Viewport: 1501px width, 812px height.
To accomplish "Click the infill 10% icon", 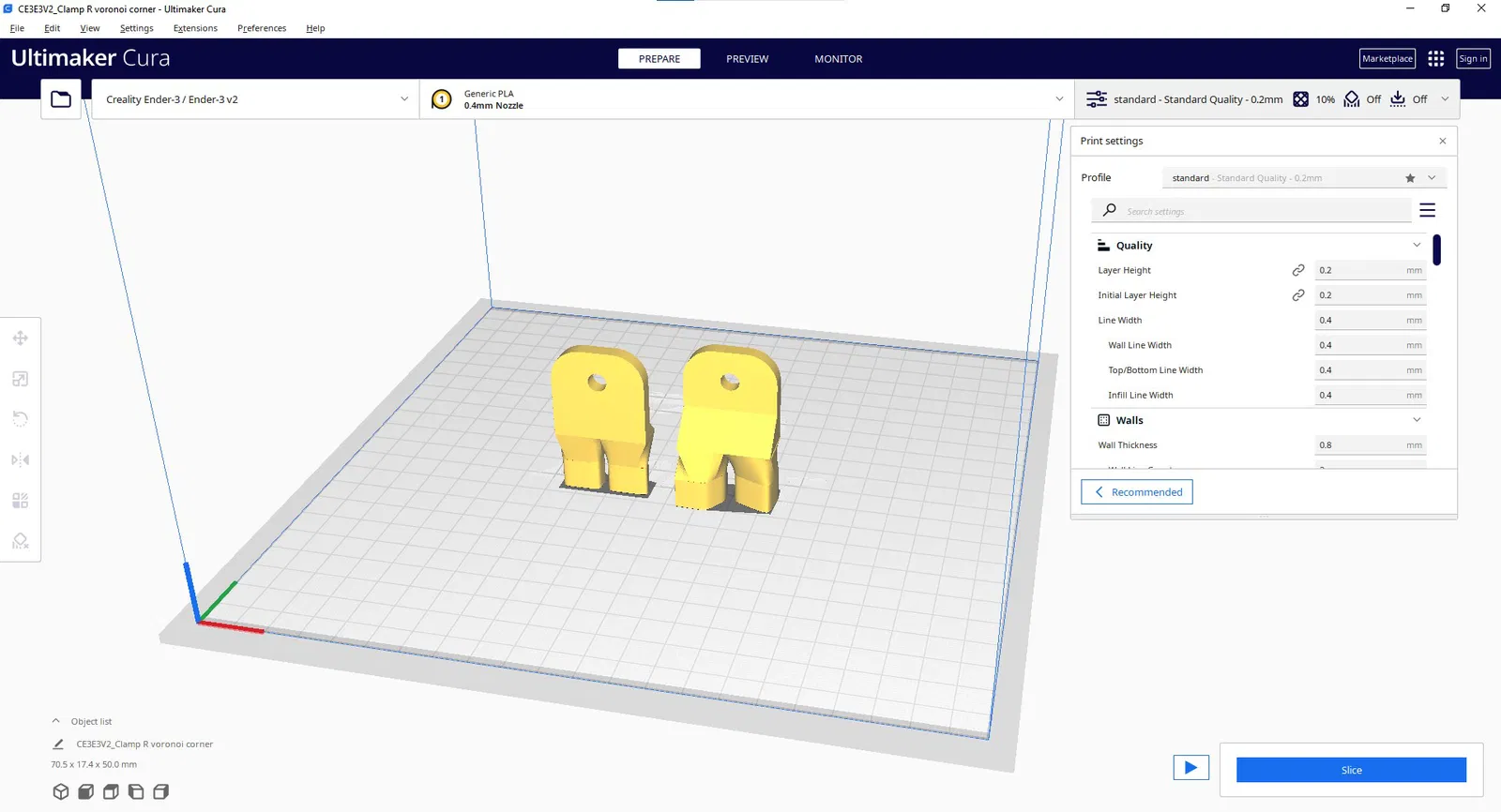I will (1300, 99).
